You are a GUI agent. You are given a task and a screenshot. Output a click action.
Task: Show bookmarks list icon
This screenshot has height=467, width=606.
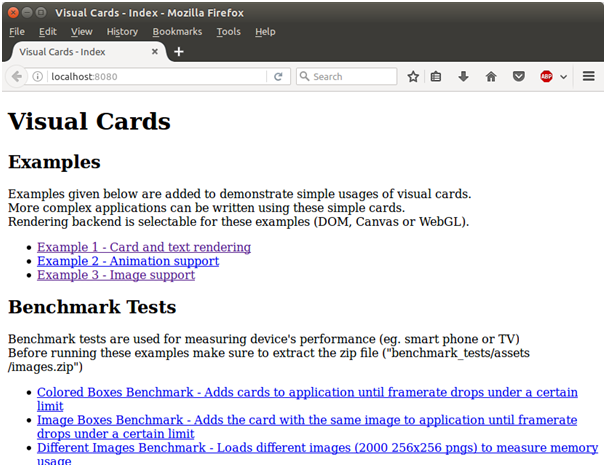click(x=437, y=76)
